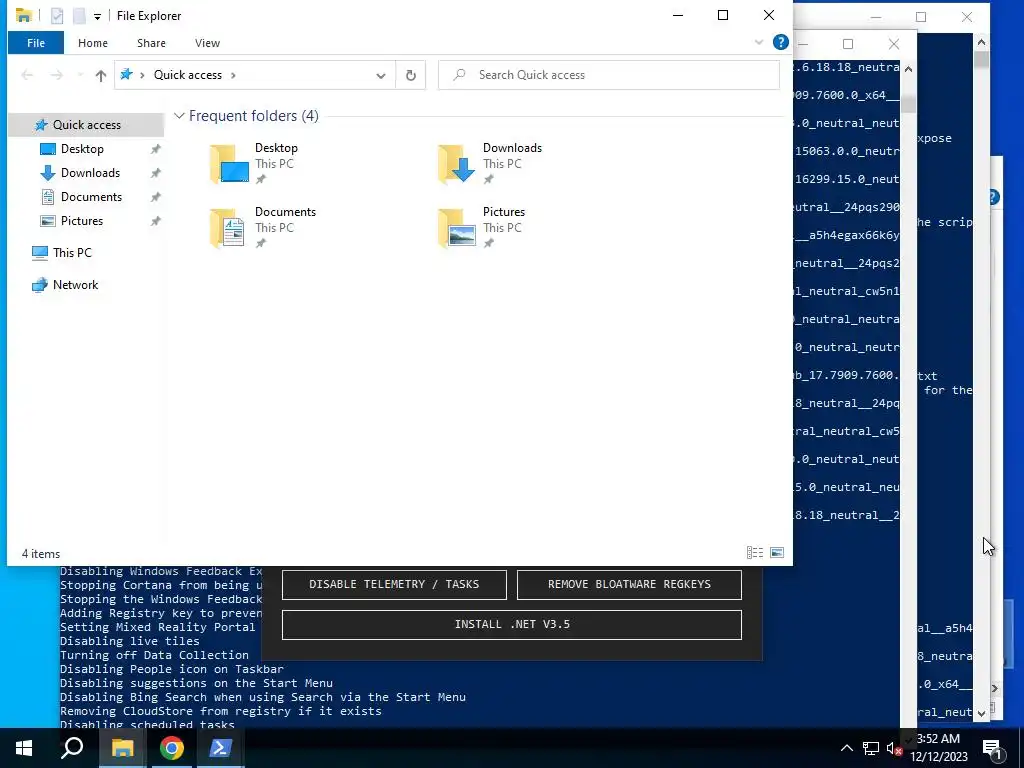This screenshot has height=768, width=1024.
Task: Click the Back navigation arrow
Action: [27, 75]
